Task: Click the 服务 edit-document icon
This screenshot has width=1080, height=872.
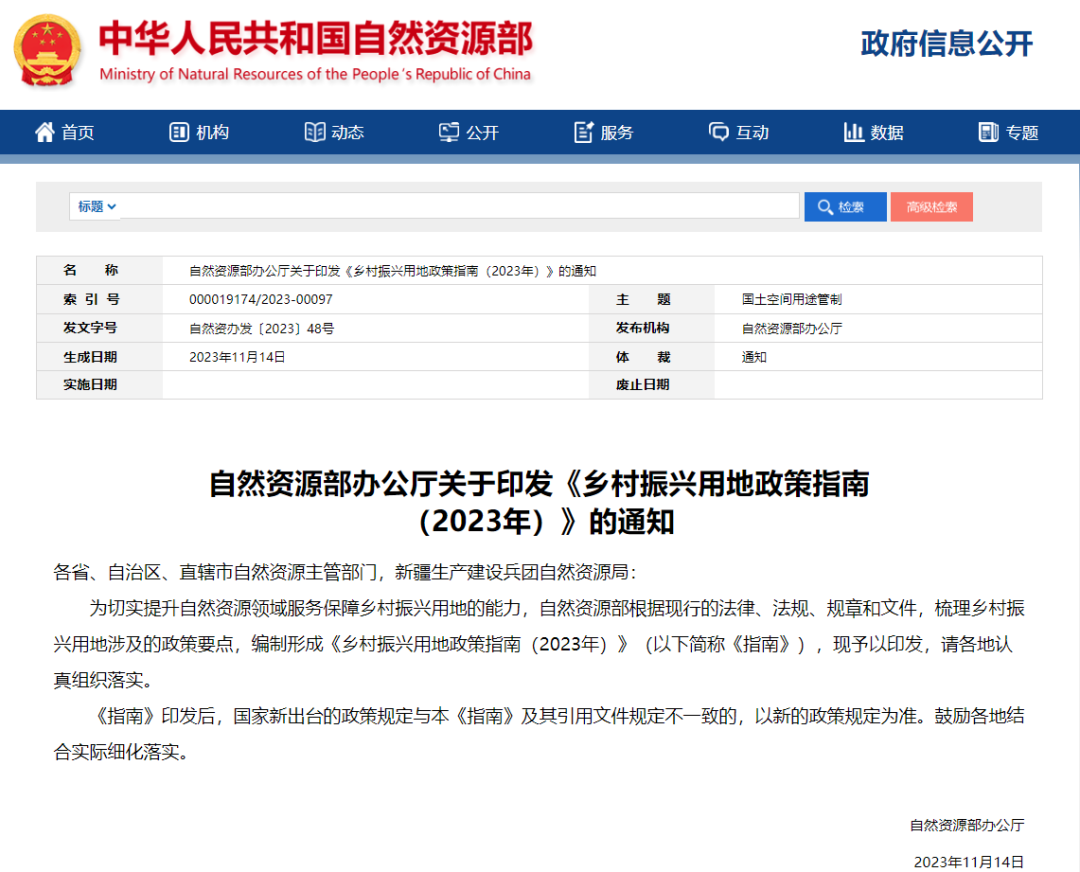Action: (x=584, y=132)
